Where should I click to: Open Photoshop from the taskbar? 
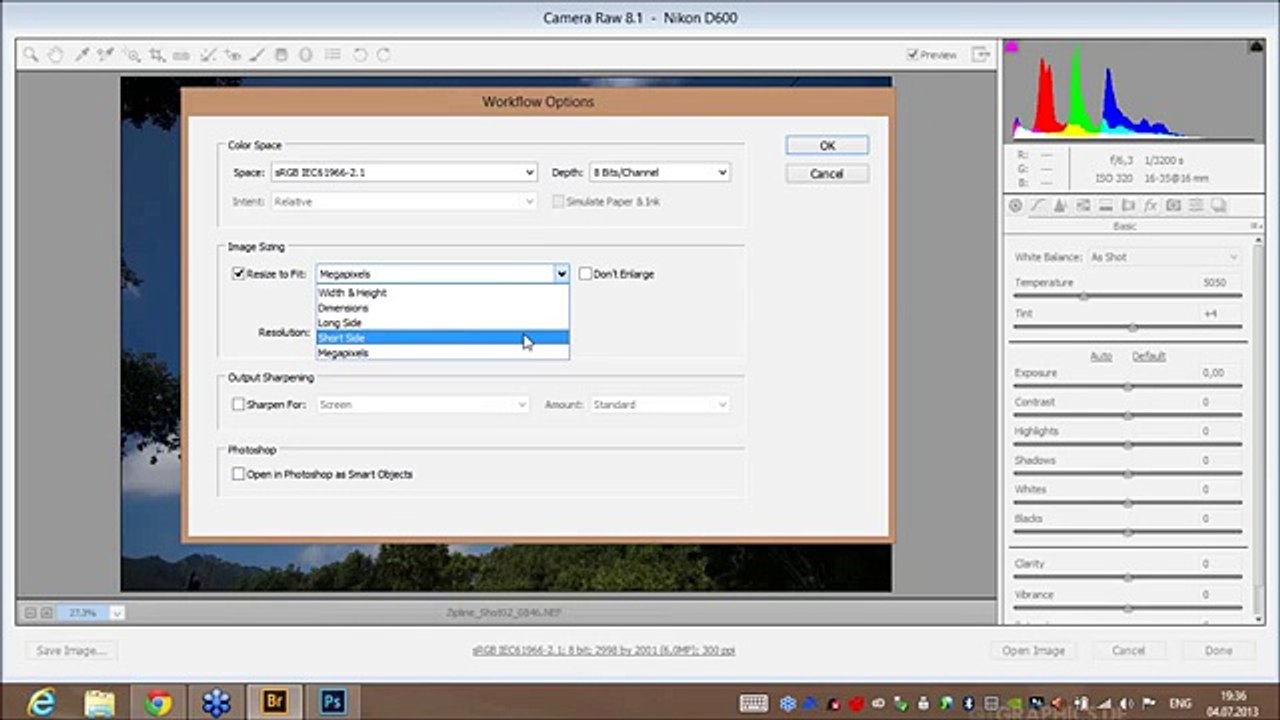332,702
